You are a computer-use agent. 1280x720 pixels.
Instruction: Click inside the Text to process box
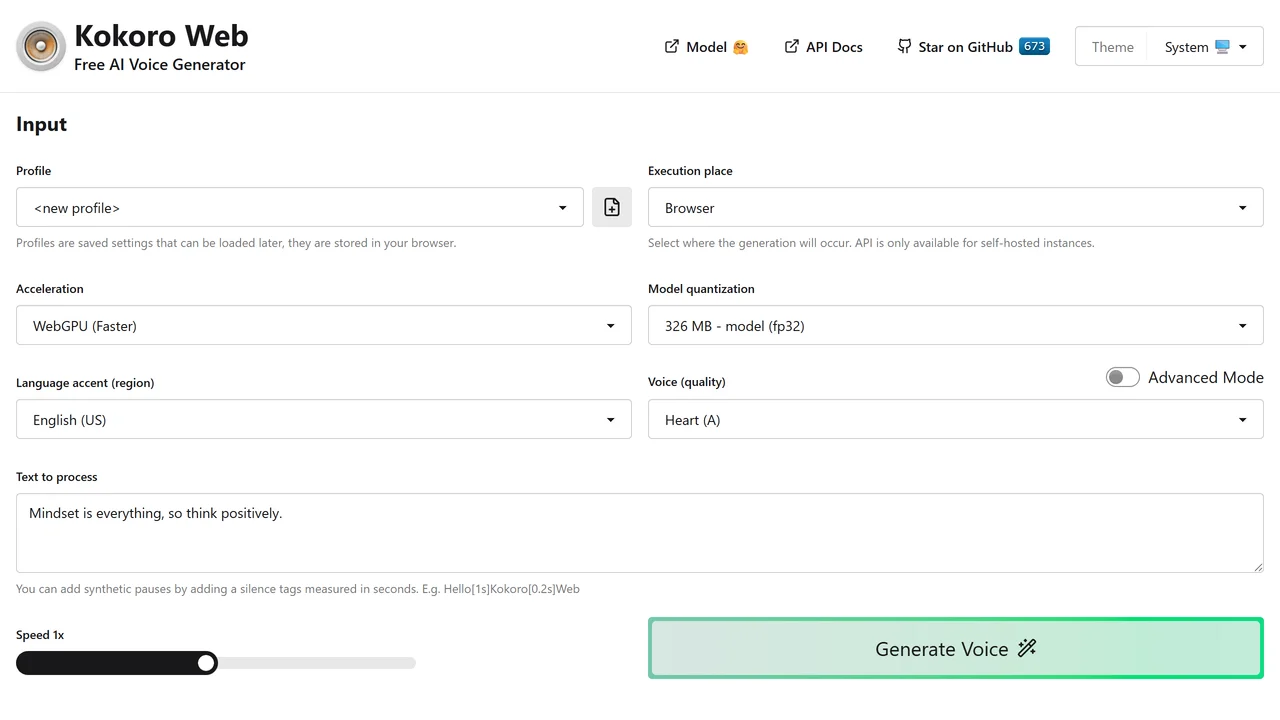[x=640, y=533]
